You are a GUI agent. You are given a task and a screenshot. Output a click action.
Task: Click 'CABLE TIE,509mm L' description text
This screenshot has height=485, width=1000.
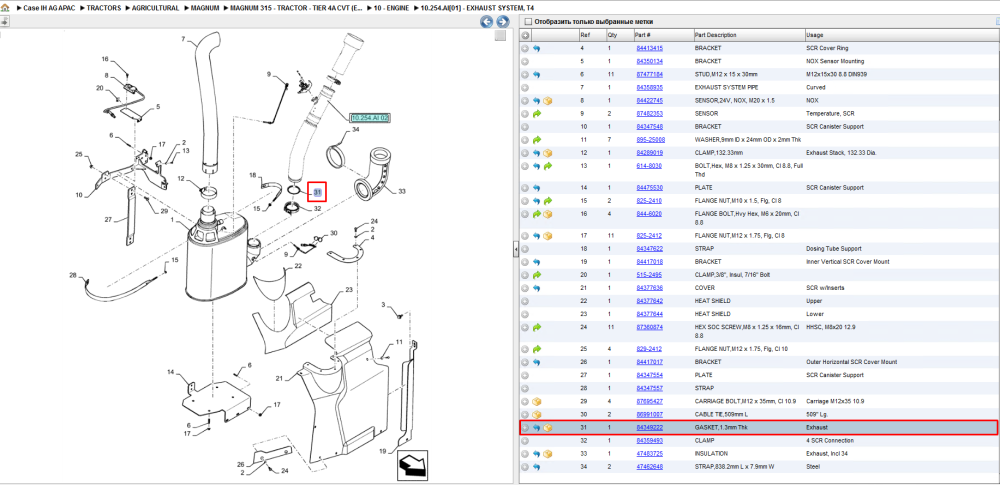[x=723, y=414]
